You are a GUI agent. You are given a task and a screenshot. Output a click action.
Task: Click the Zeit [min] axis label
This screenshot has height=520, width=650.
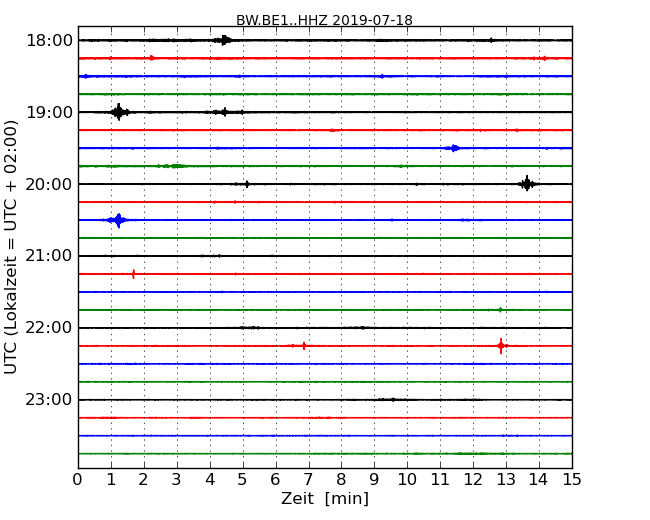pyautogui.click(x=325, y=498)
